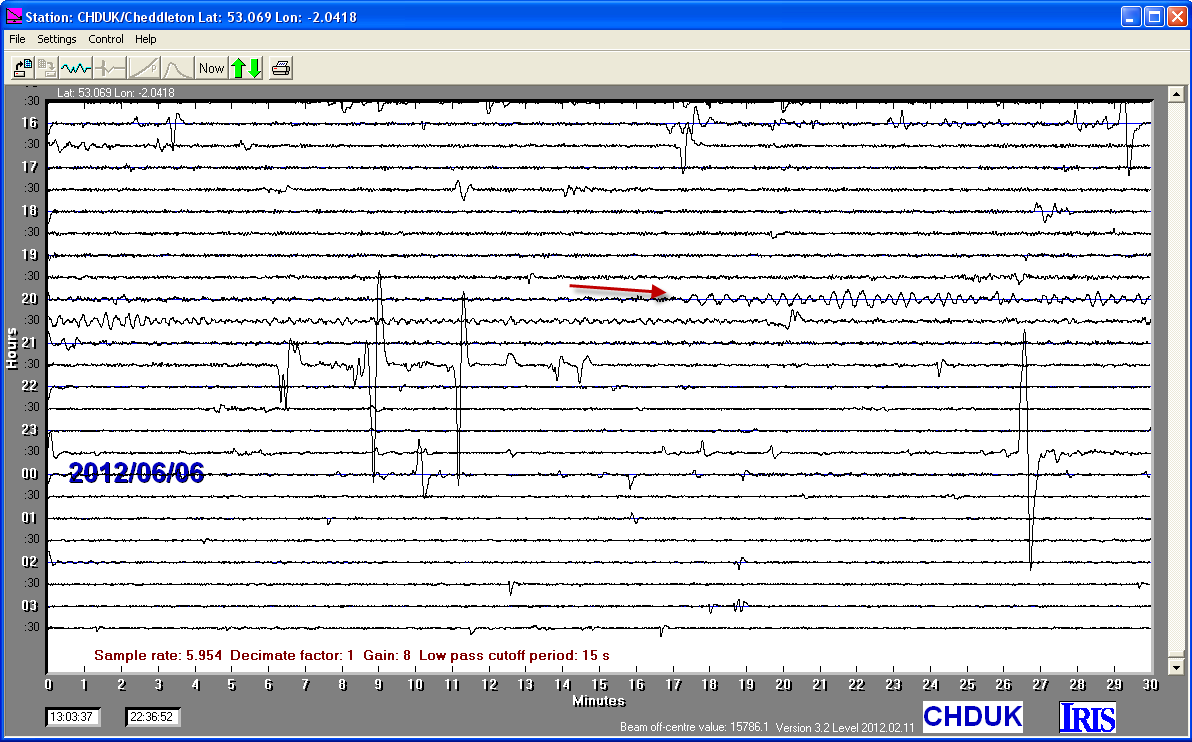
Task: Print the helicorder with printer icon
Action: (x=281, y=68)
